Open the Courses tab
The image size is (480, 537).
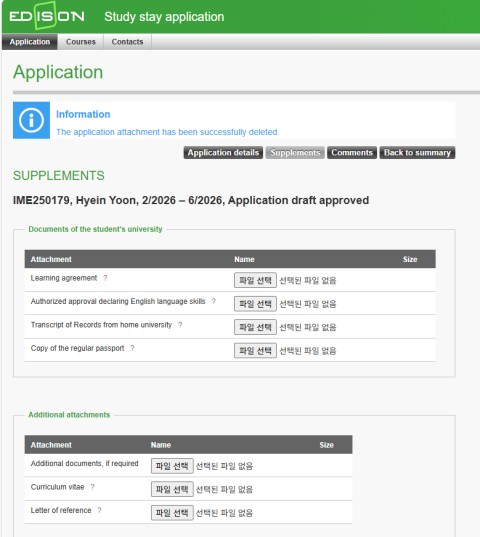(x=81, y=42)
